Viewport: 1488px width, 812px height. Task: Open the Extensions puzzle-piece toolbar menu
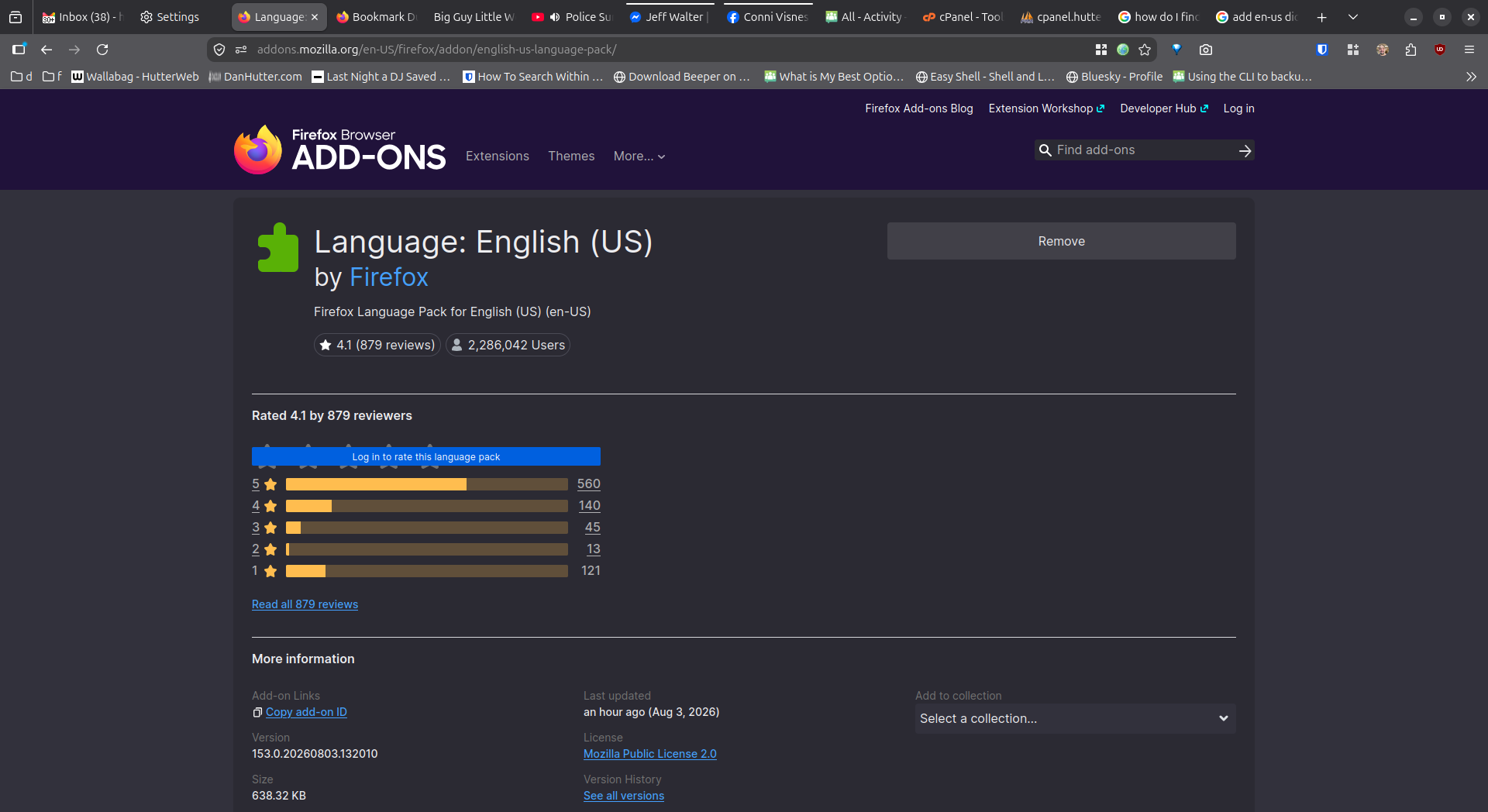click(1410, 50)
